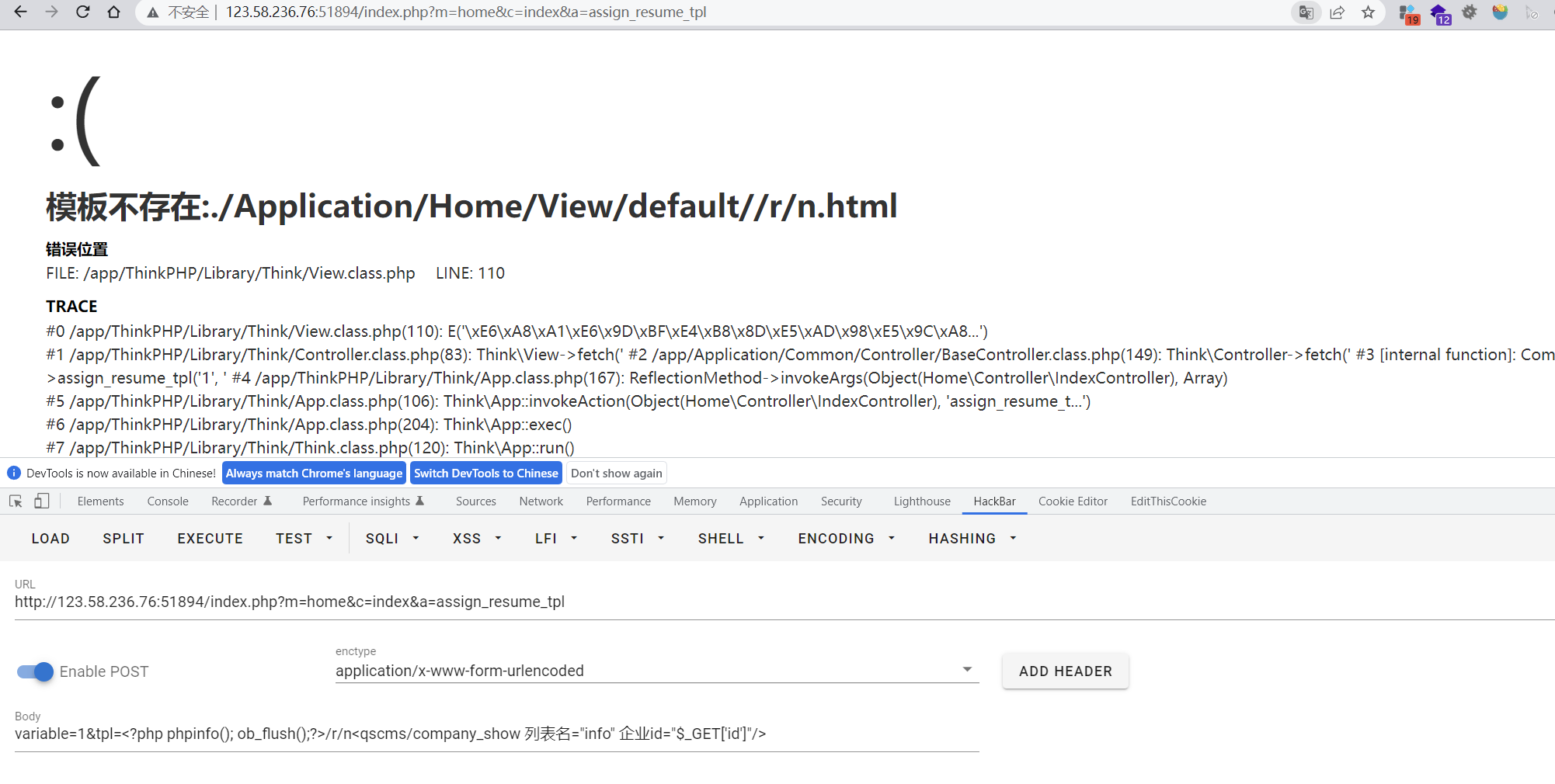
Task: Toggle the Enable POST switch
Action: click(35, 671)
